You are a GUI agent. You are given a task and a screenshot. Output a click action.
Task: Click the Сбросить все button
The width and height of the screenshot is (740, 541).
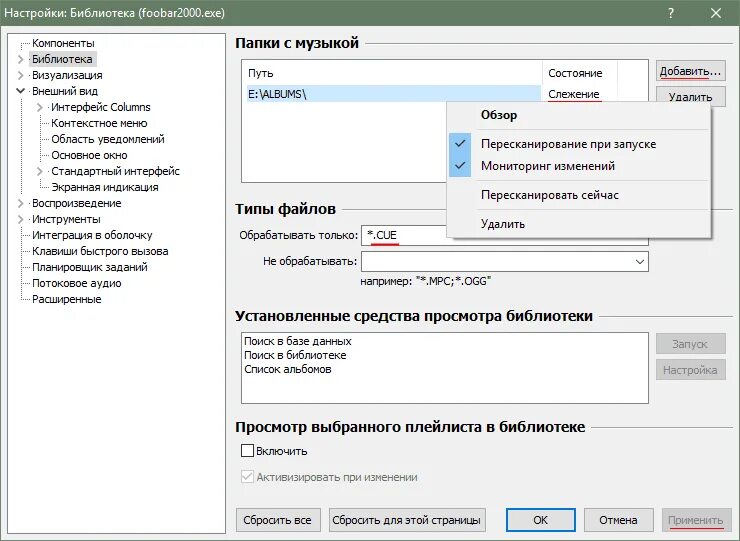point(278,520)
